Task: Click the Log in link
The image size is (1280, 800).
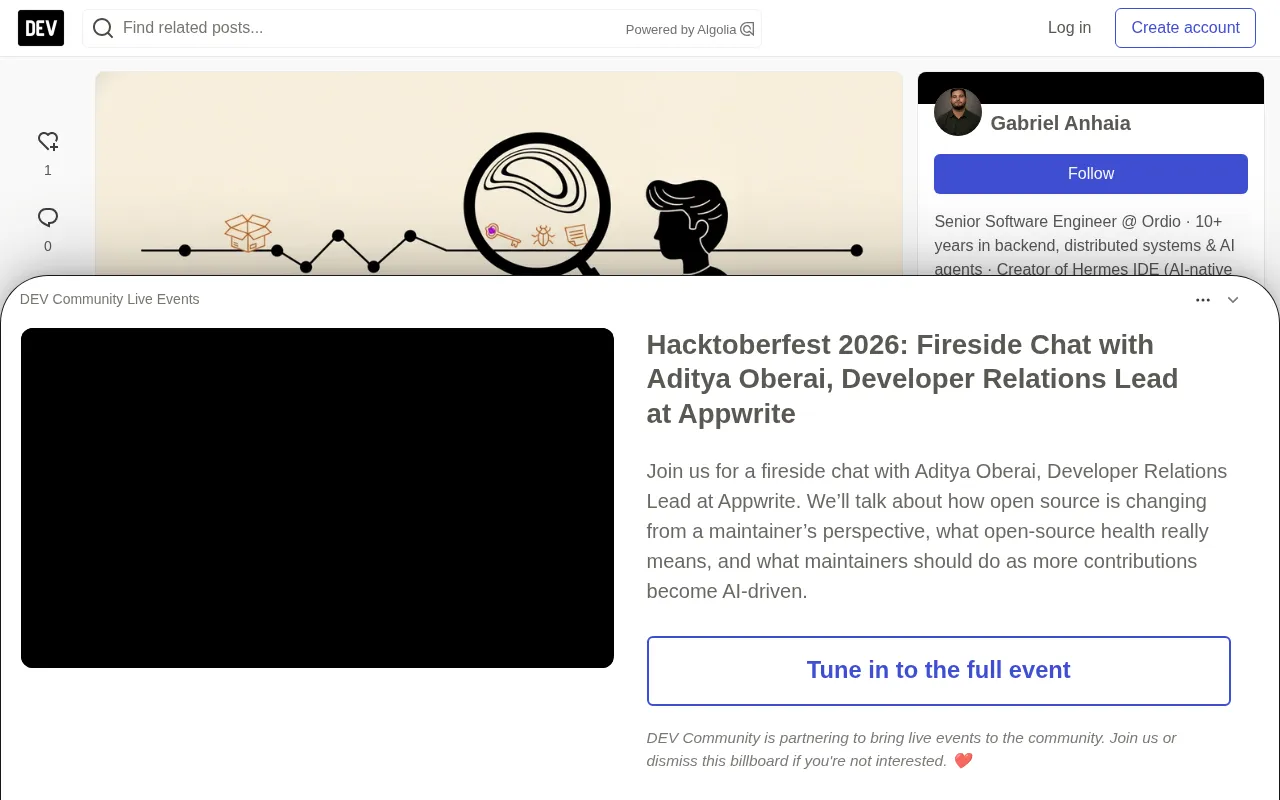Action: click(1069, 28)
